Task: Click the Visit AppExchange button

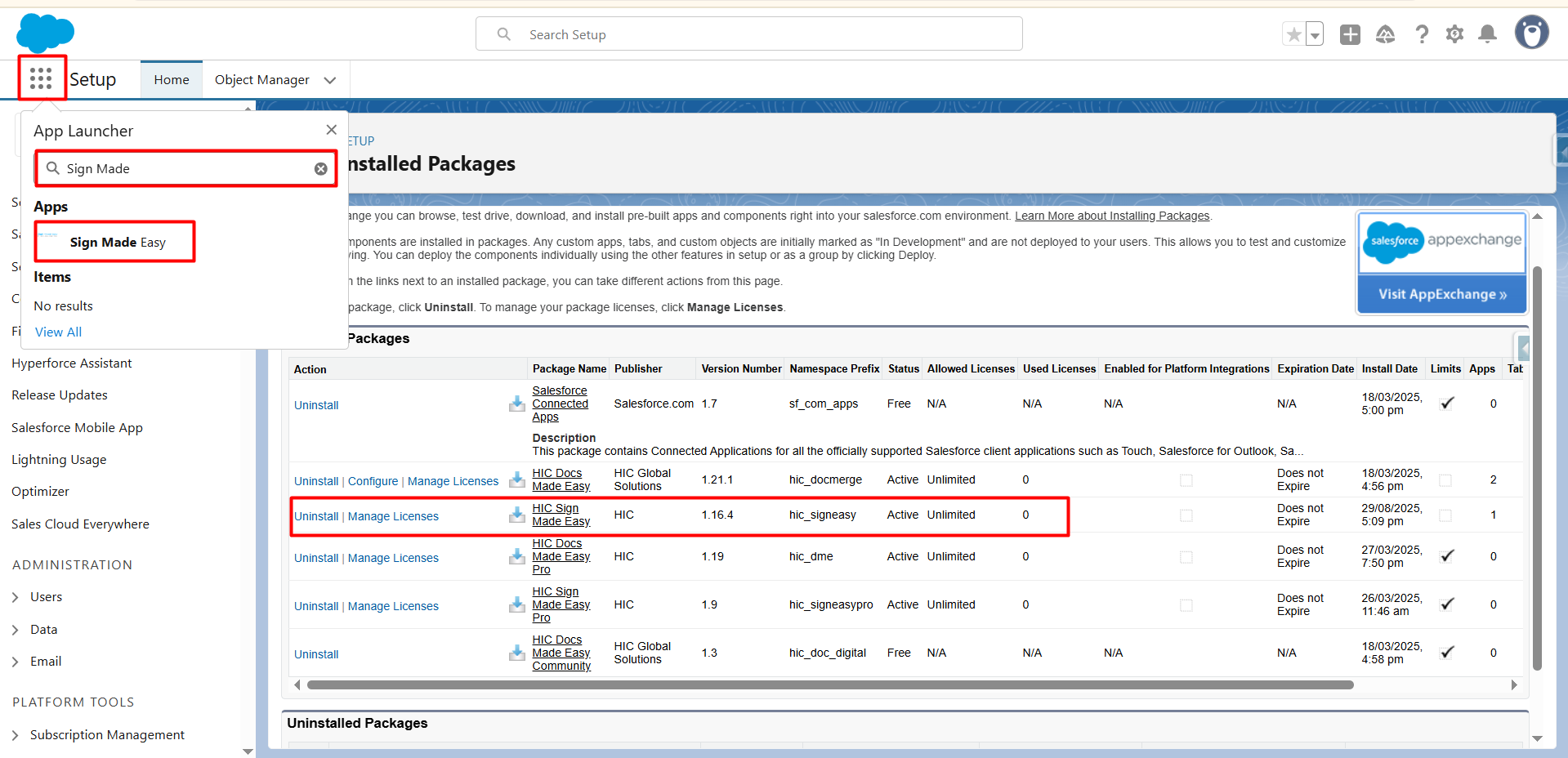Action: 1442,294
